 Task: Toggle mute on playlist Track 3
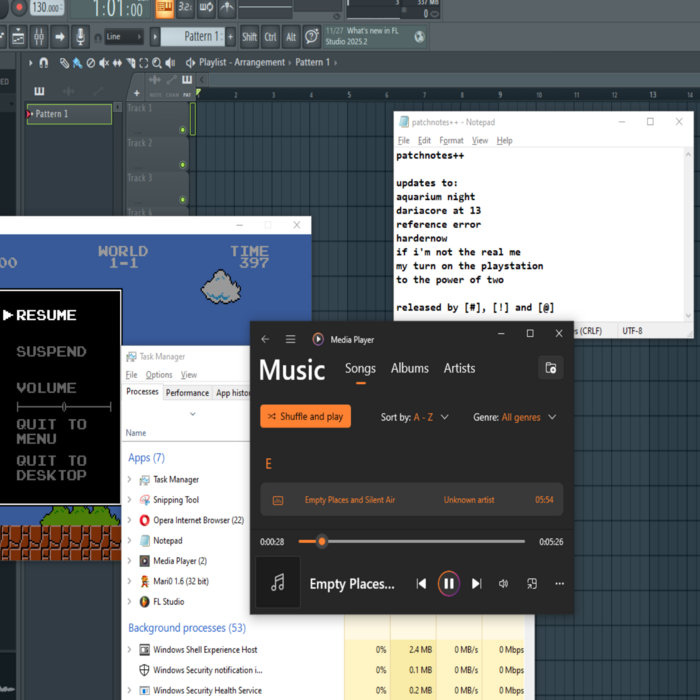(183, 200)
